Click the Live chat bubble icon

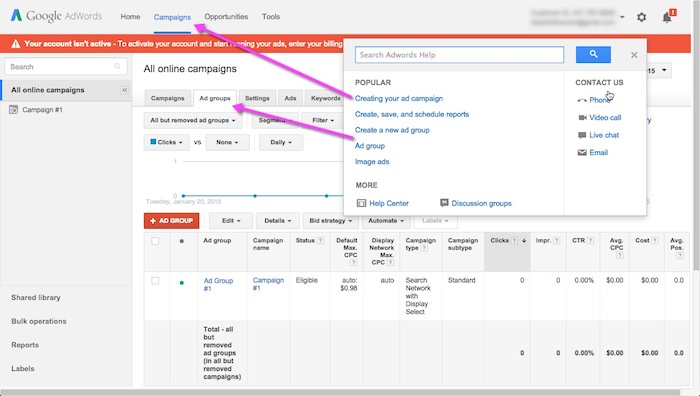pos(582,135)
